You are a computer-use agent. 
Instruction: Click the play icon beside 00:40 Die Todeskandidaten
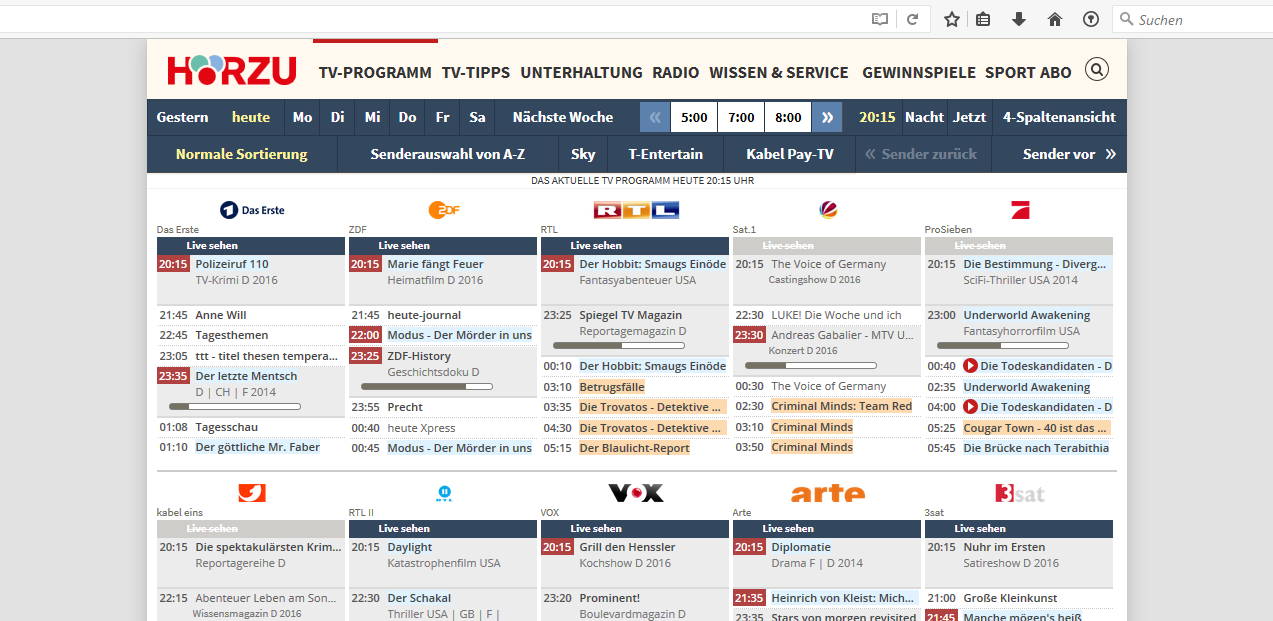pyautogui.click(x=970, y=366)
